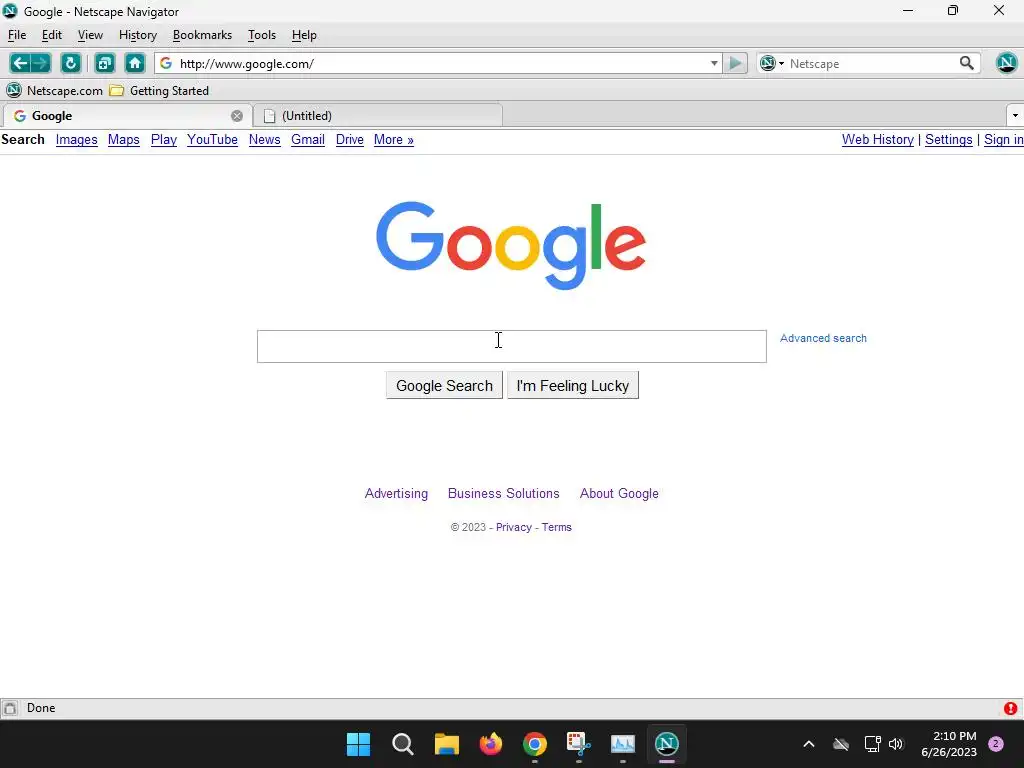Expand the address bar URL history dropdown
The height and width of the screenshot is (768, 1024).
pyautogui.click(x=714, y=63)
